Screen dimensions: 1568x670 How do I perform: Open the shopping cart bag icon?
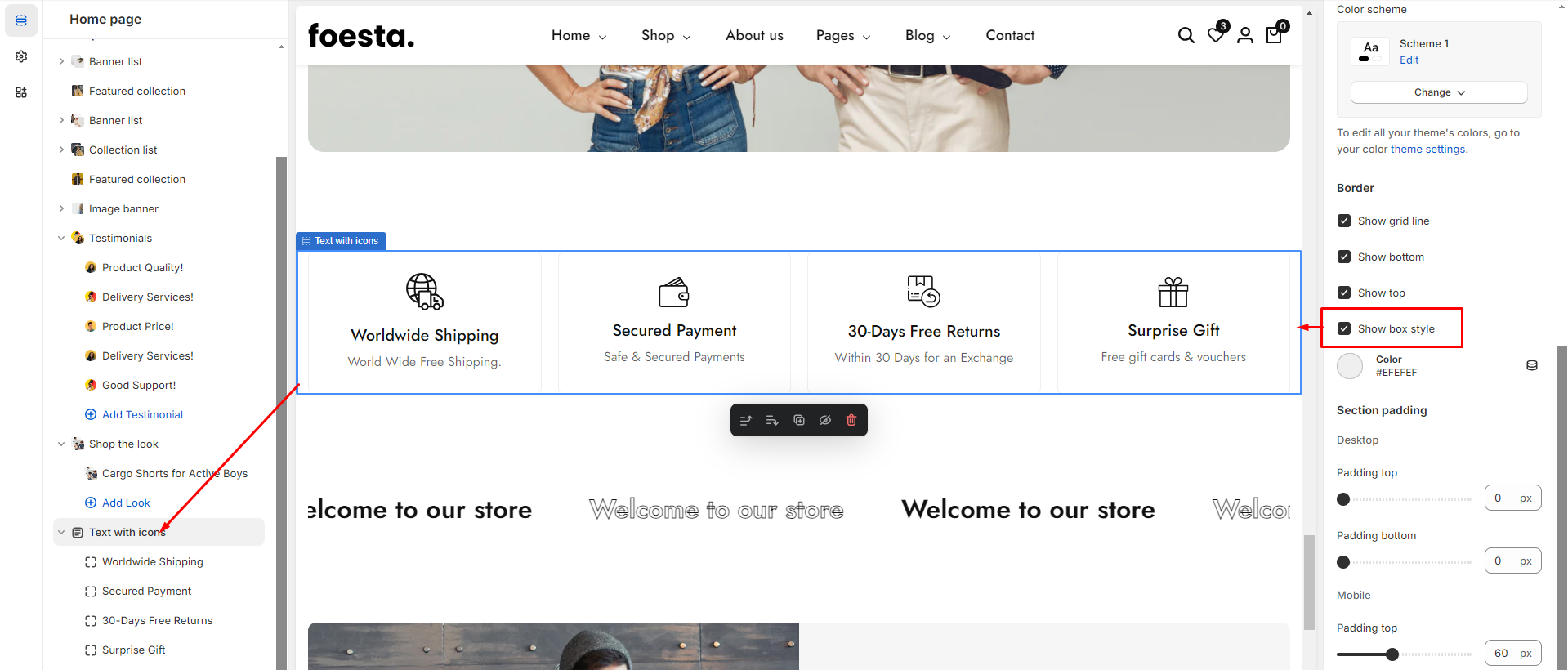click(1274, 35)
